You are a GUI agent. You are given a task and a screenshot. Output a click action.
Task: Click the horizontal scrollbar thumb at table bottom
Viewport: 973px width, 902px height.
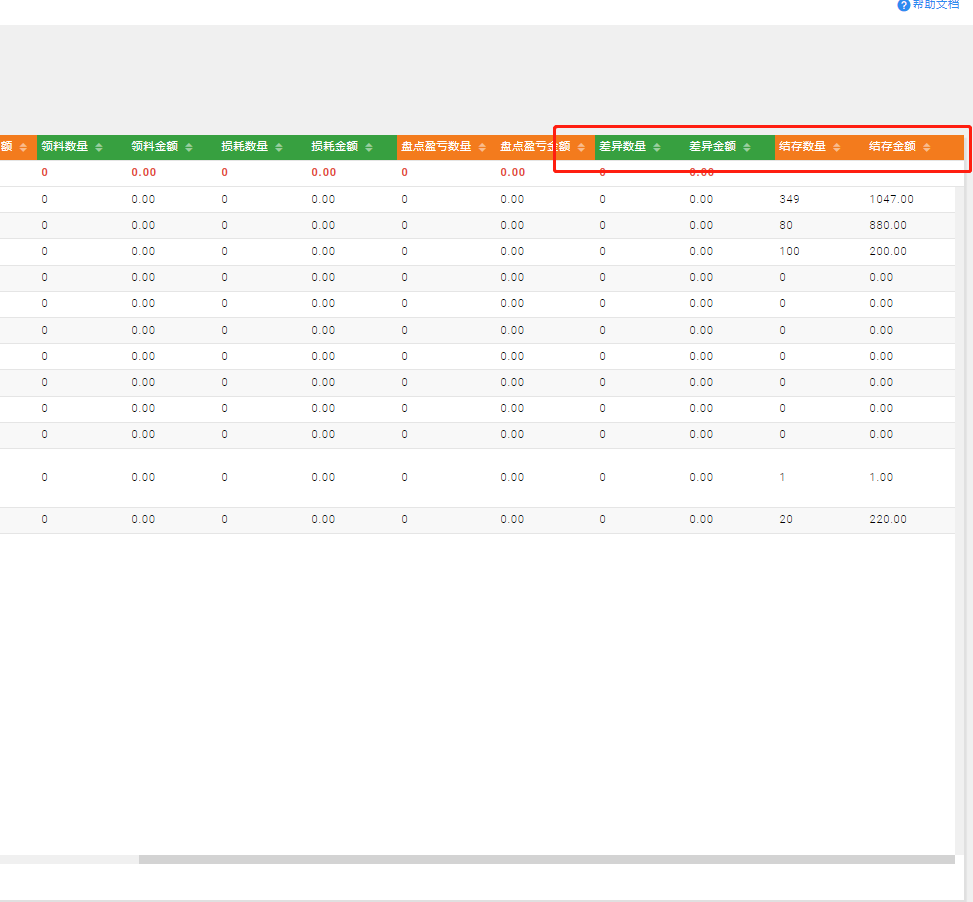click(547, 860)
